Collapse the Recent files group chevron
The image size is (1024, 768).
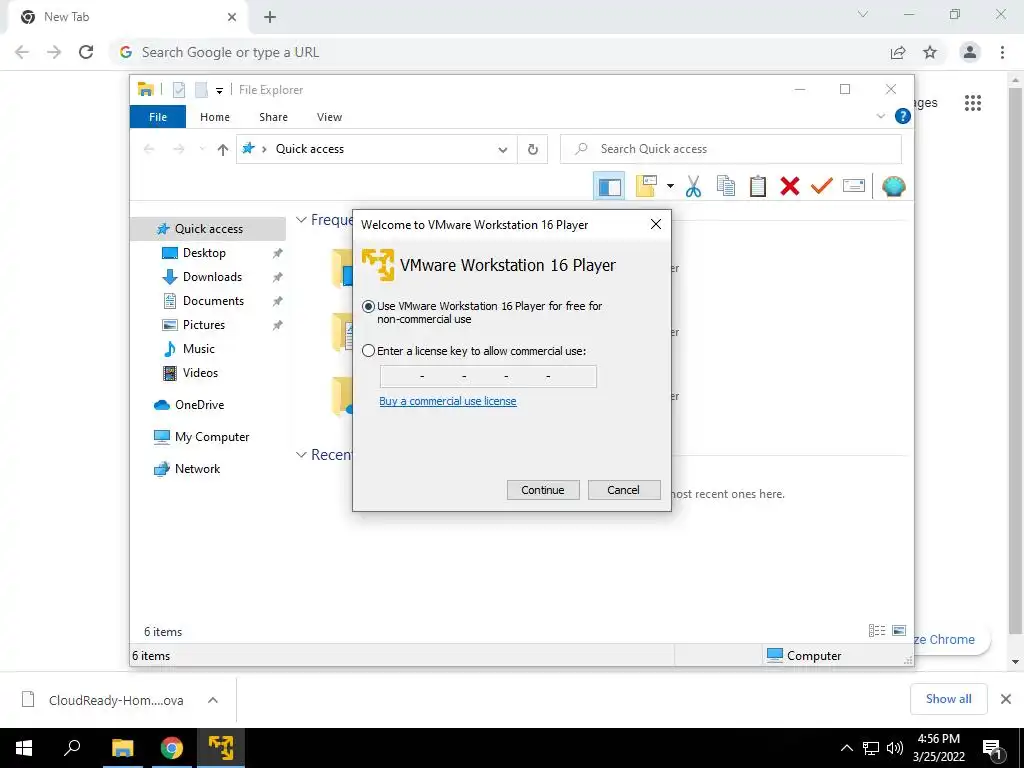pos(301,455)
